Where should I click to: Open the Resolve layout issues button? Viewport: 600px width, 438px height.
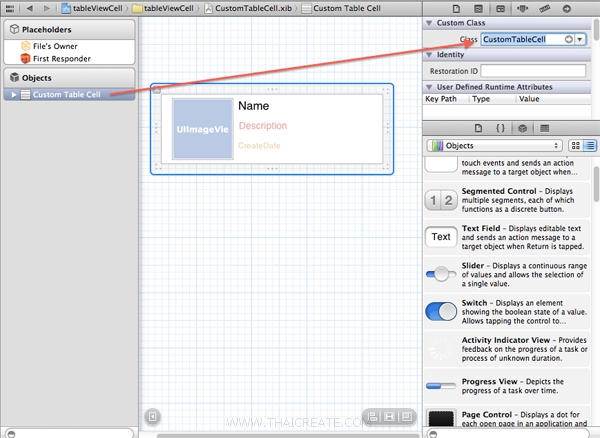(x=406, y=417)
